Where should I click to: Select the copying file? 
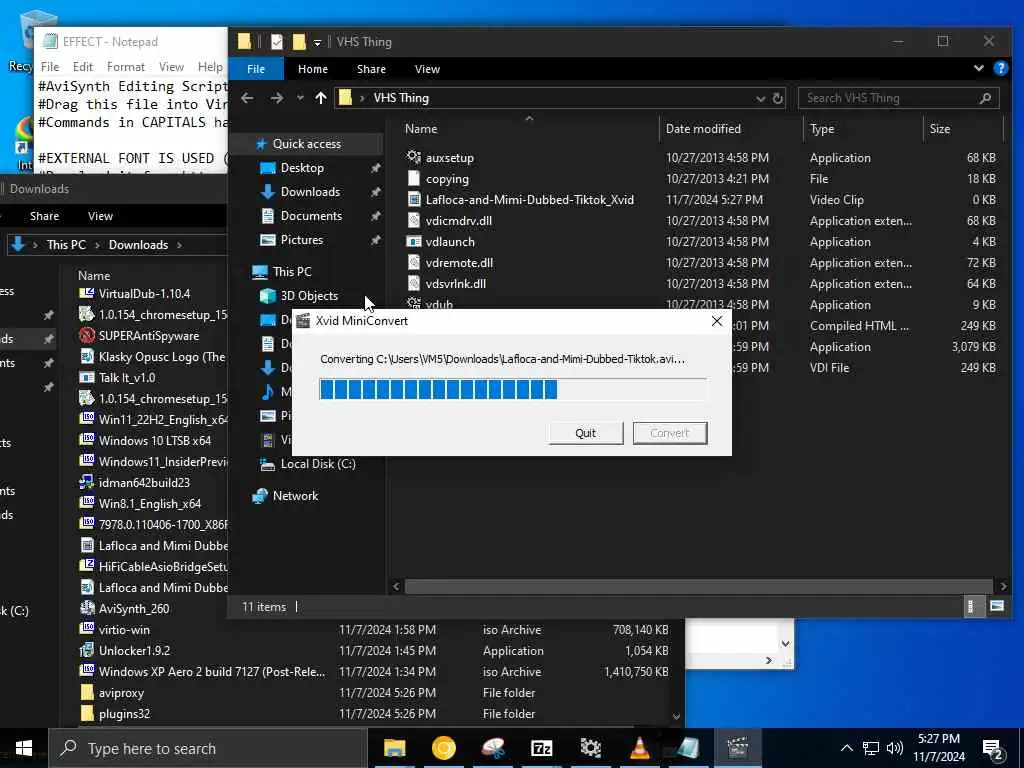coord(447,178)
